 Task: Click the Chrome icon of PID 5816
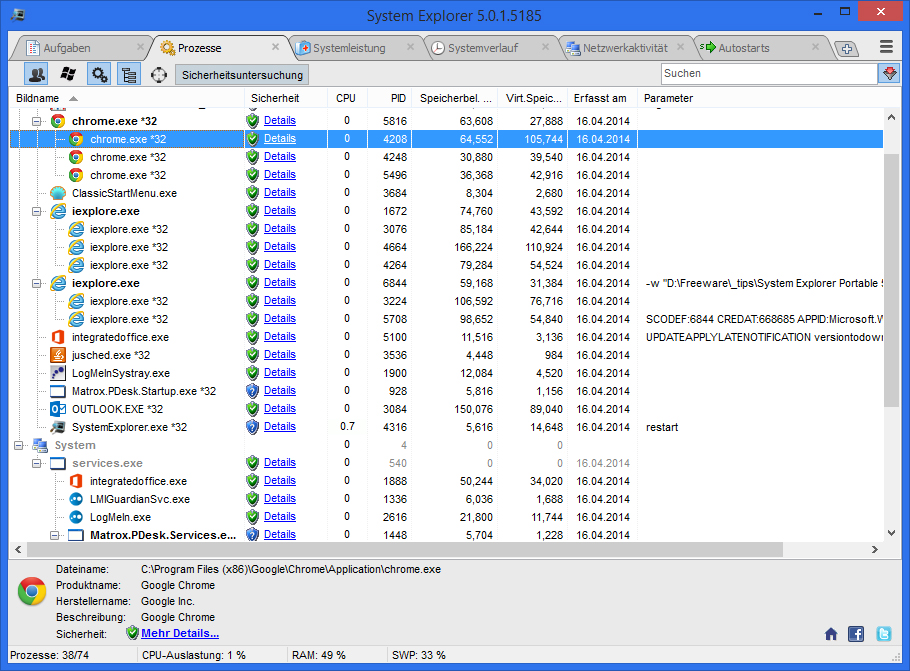coord(58,121)
